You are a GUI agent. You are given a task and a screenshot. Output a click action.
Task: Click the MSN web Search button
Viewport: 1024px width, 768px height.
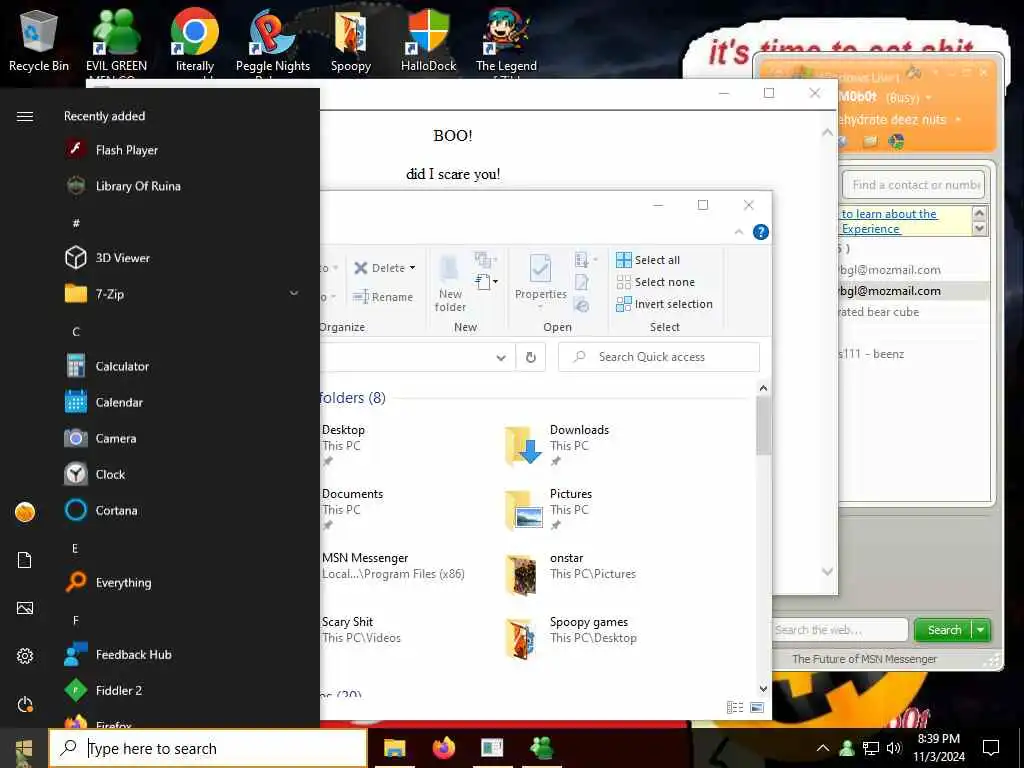pyautogui.click(x=944, y=630)
